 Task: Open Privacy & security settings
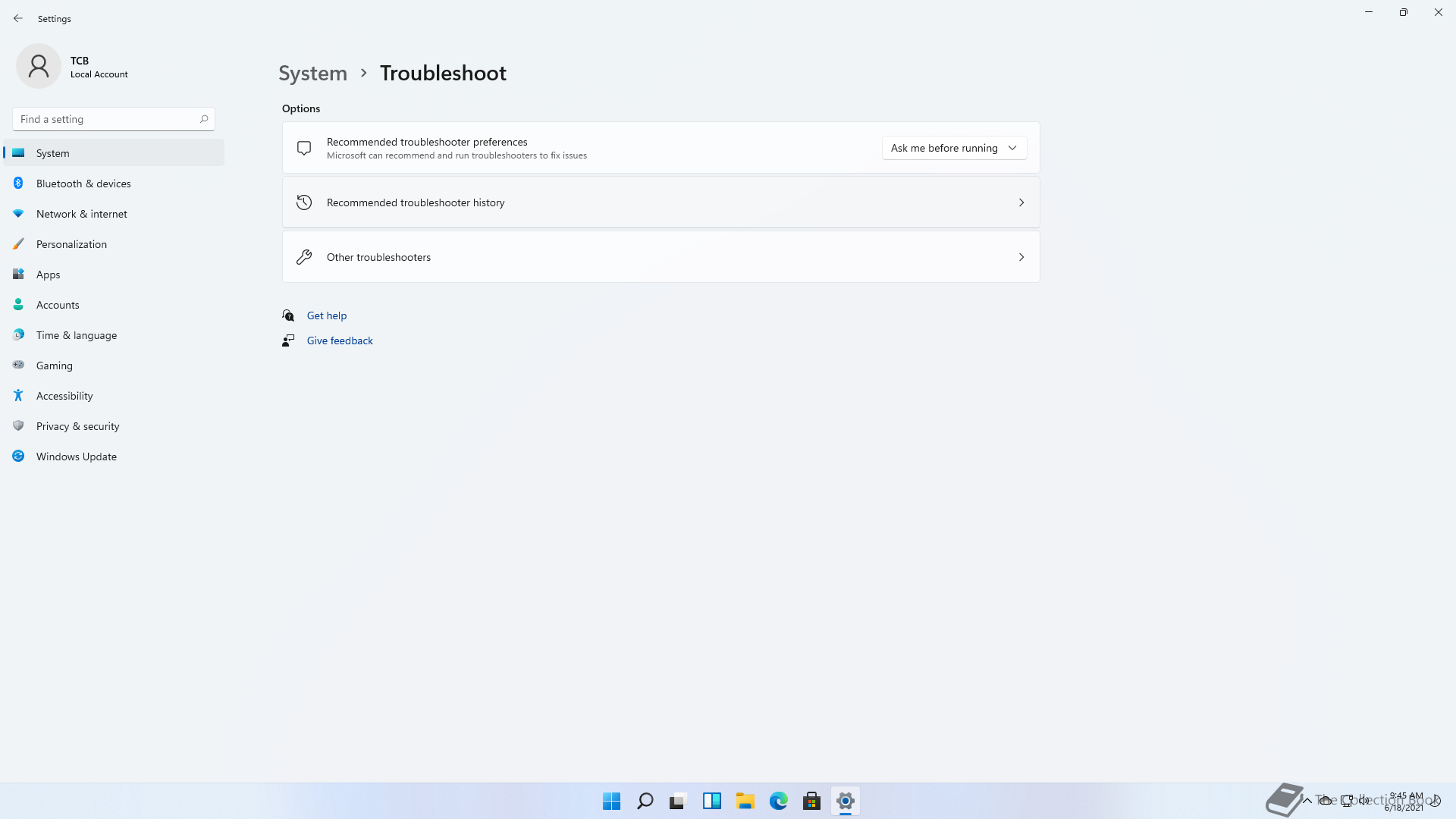point(114,426)
